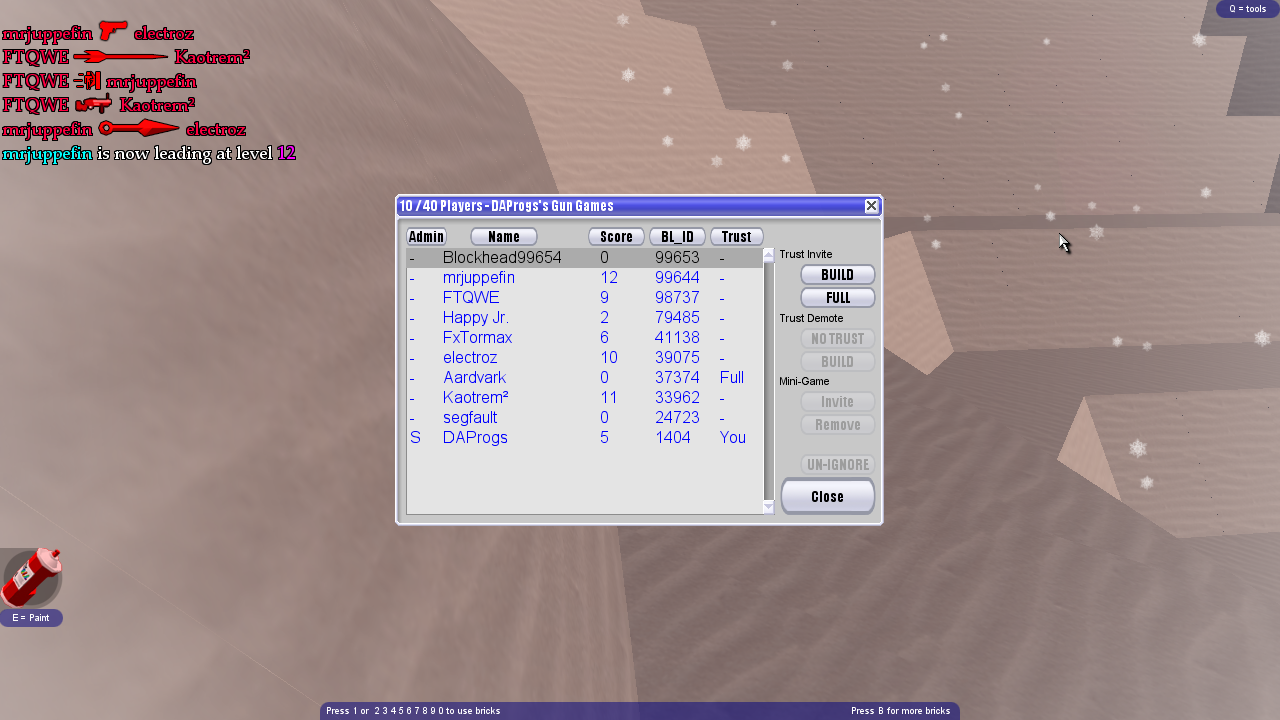The image size is (1280, 720).
Task: Select Blockhead99654 in the player list
Action: pyautogui.click(x=584, y=258)
